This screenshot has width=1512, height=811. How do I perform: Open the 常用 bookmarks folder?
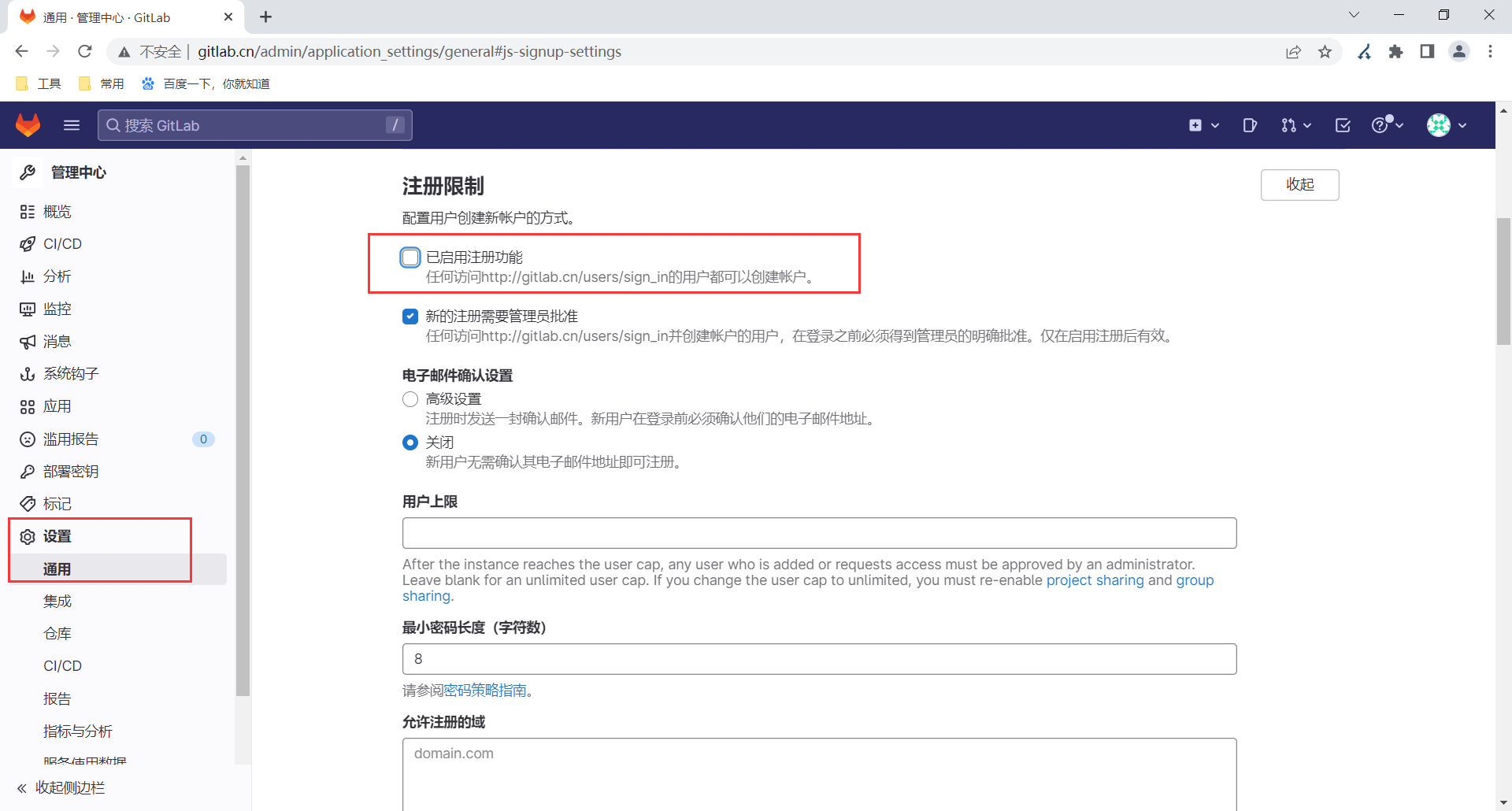(x=102, y=83)
